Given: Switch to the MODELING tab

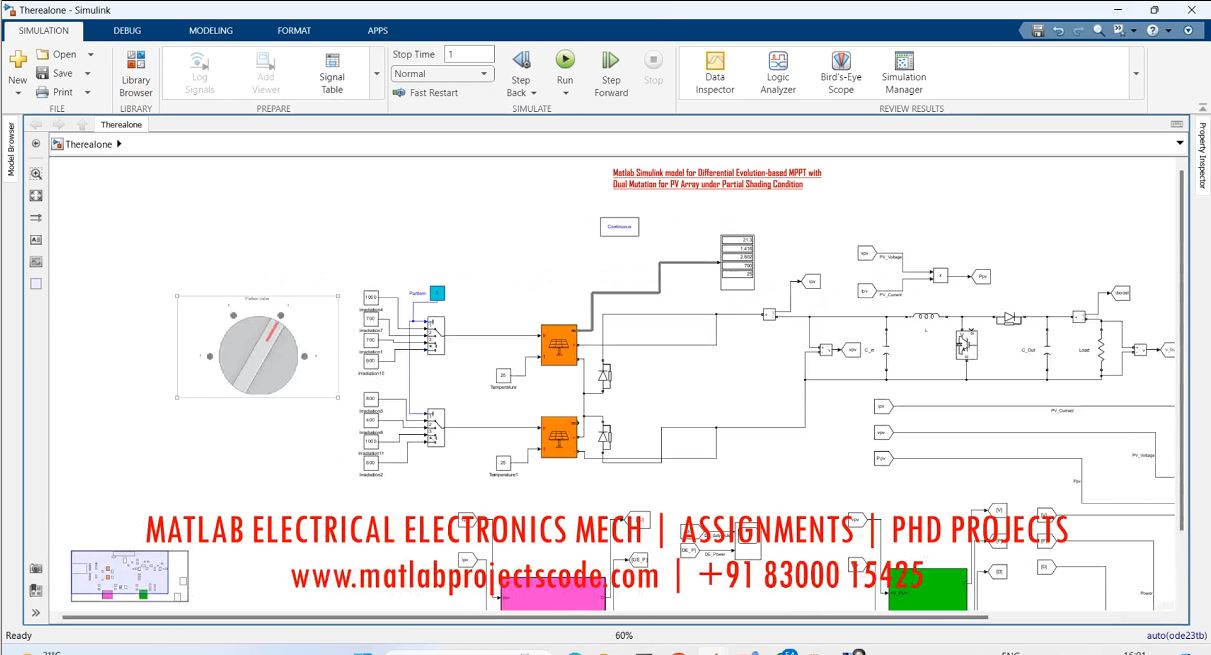Looking at the screenshot, I should point(211,31).
